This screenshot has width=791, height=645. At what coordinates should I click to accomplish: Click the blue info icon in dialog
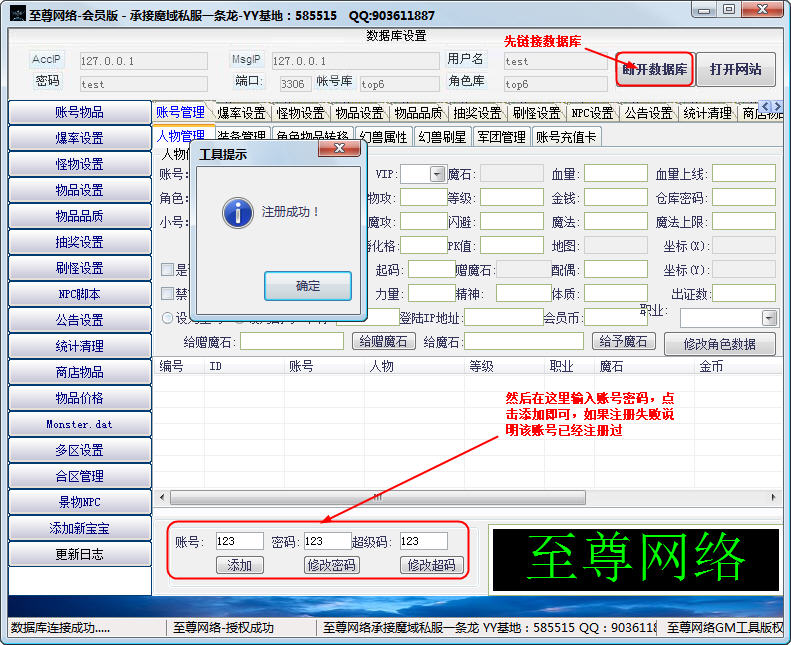tap(236, 212)
